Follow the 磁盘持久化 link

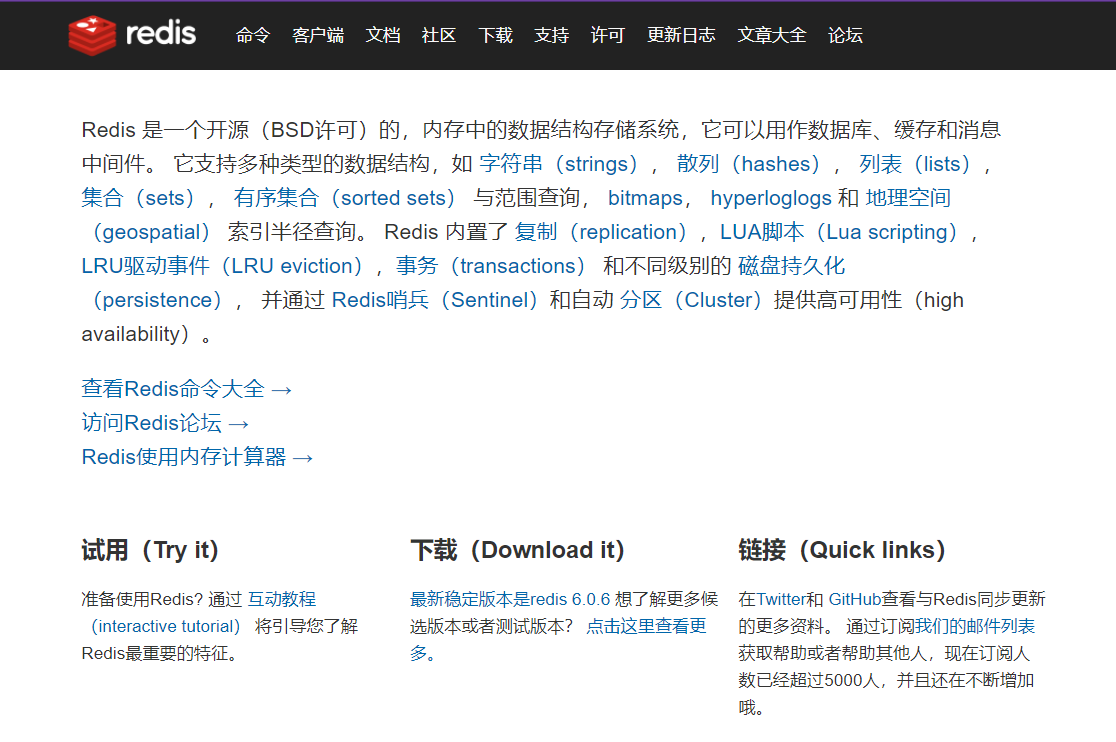pos(791,267)
